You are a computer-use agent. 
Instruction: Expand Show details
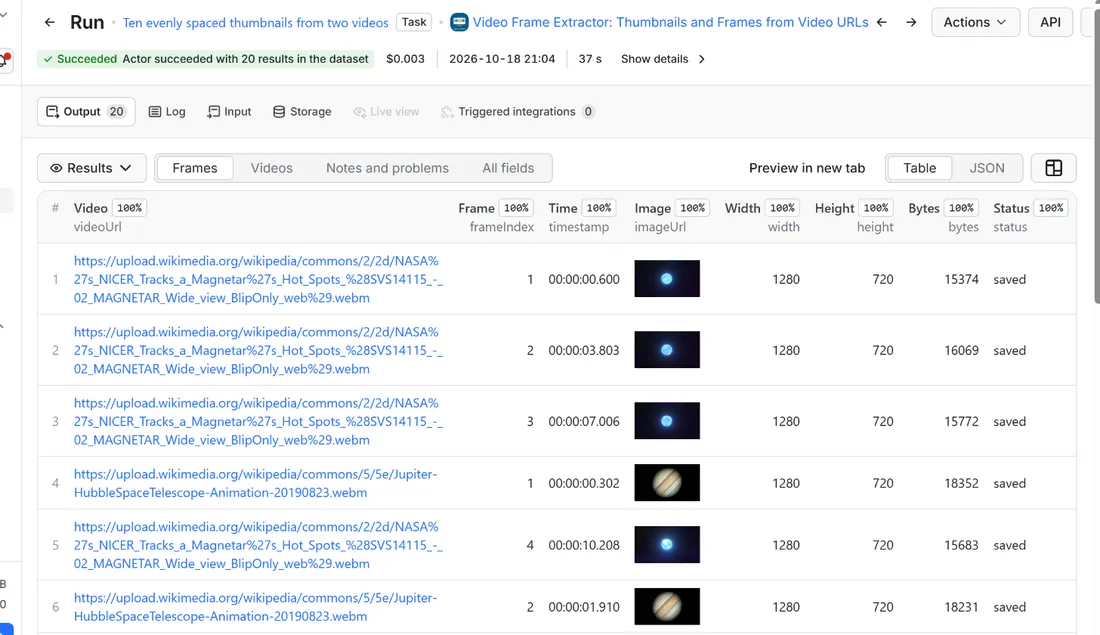click(663, 59)
